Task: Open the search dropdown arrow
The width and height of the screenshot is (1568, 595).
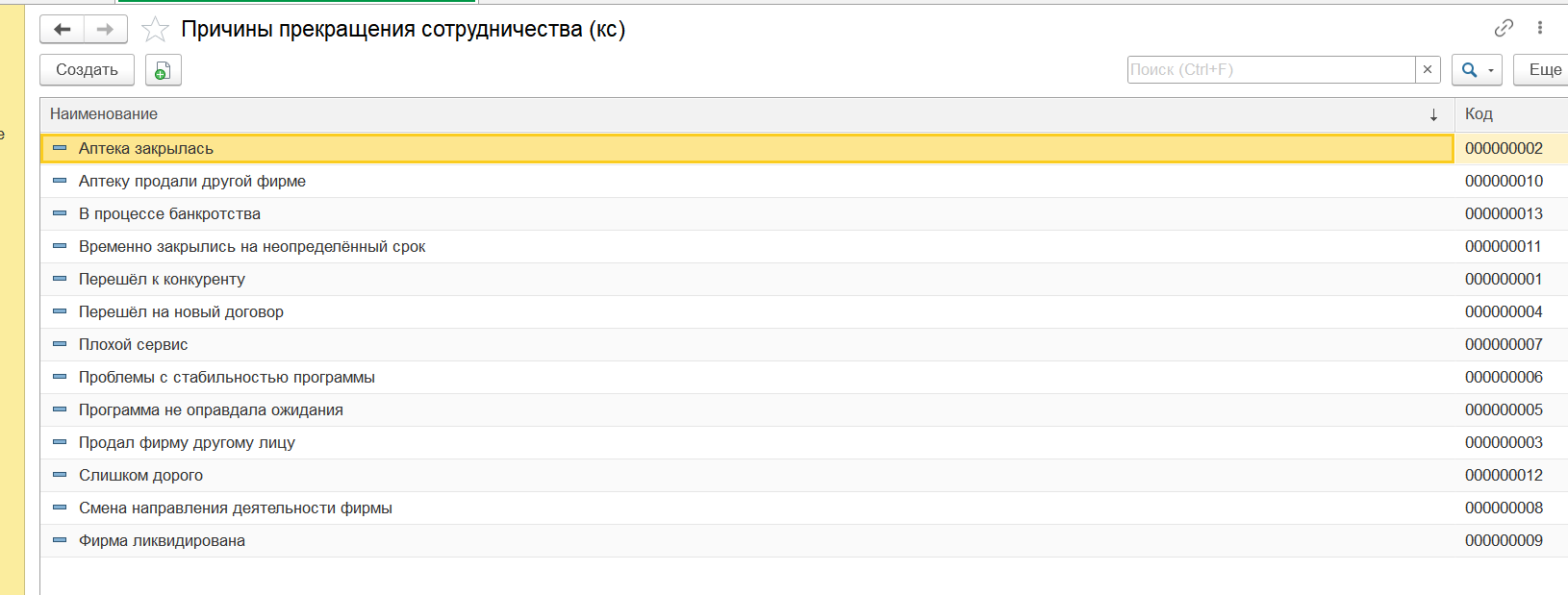Action: pos(1491,70)
